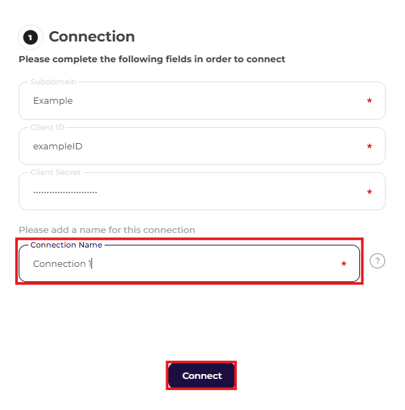Click the step 1 circle badge

pyautogui.click(x=30, y=37)
